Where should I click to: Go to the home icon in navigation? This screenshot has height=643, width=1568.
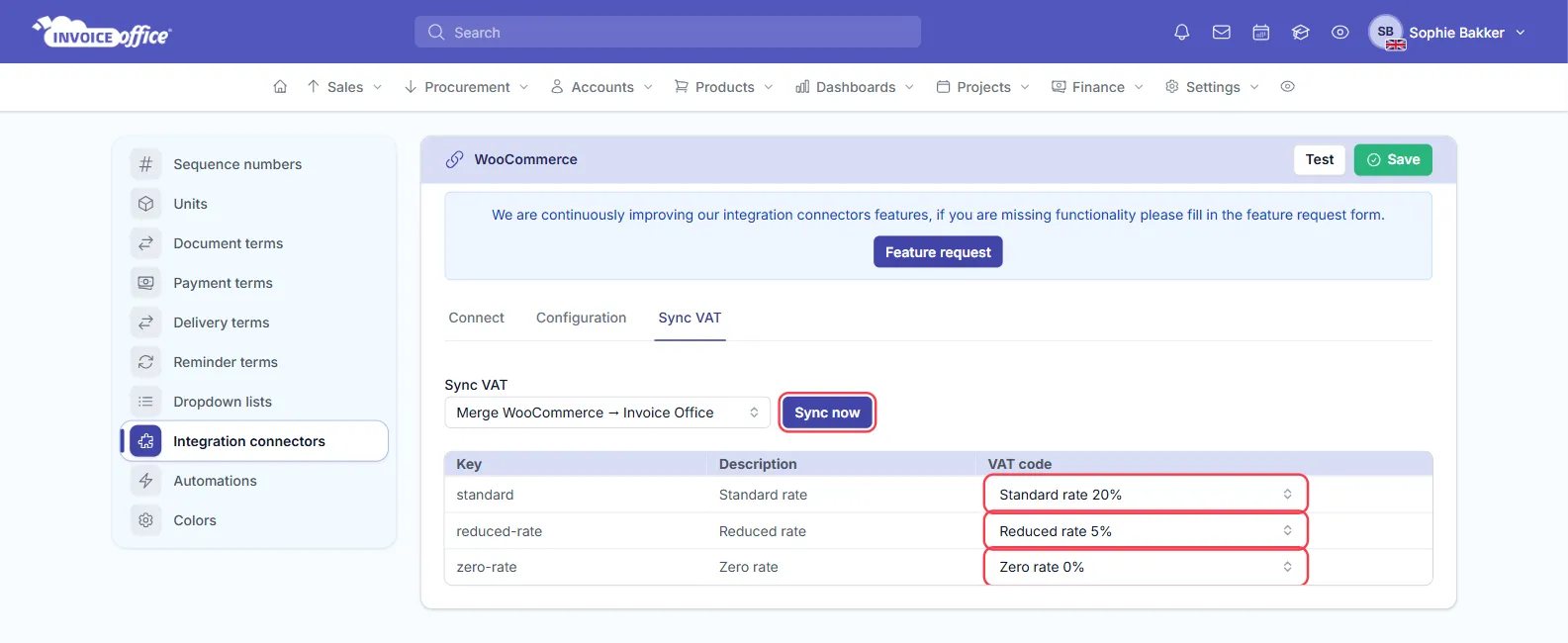[x=280, y=87]
